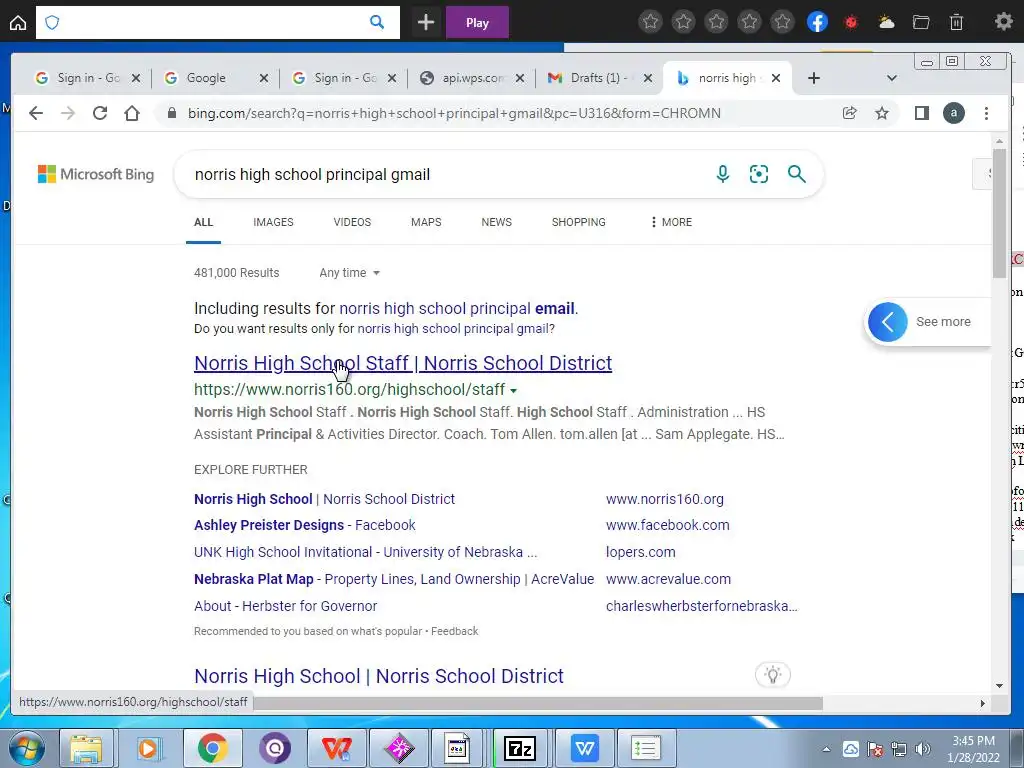Open a new Chrome tab
Image resolution: width=1024 pixels, height=768 pixels.
[813, 78]
